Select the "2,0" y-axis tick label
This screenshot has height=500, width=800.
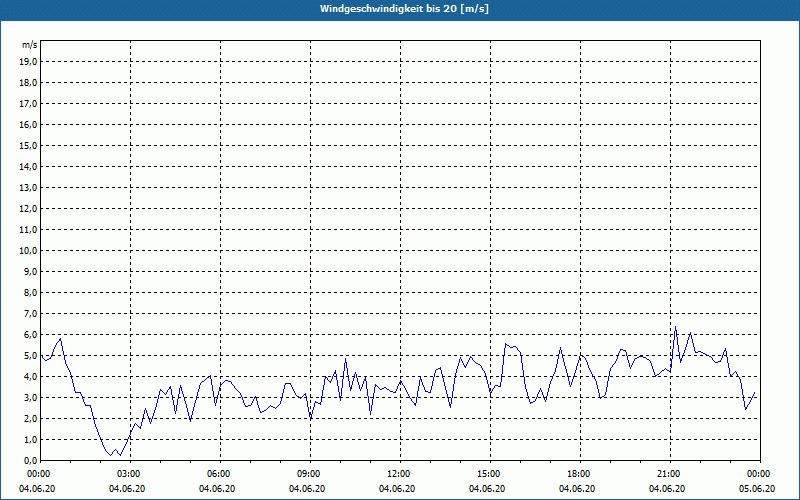(x=31, y=418)
